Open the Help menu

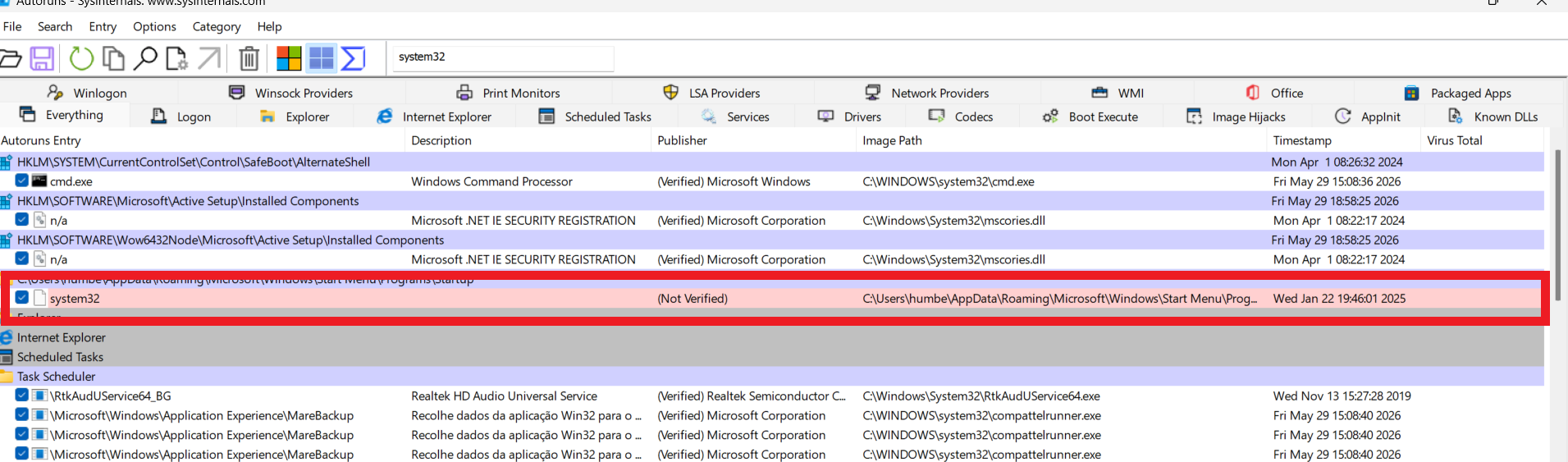pyautogui.click(x=269, y=26)
